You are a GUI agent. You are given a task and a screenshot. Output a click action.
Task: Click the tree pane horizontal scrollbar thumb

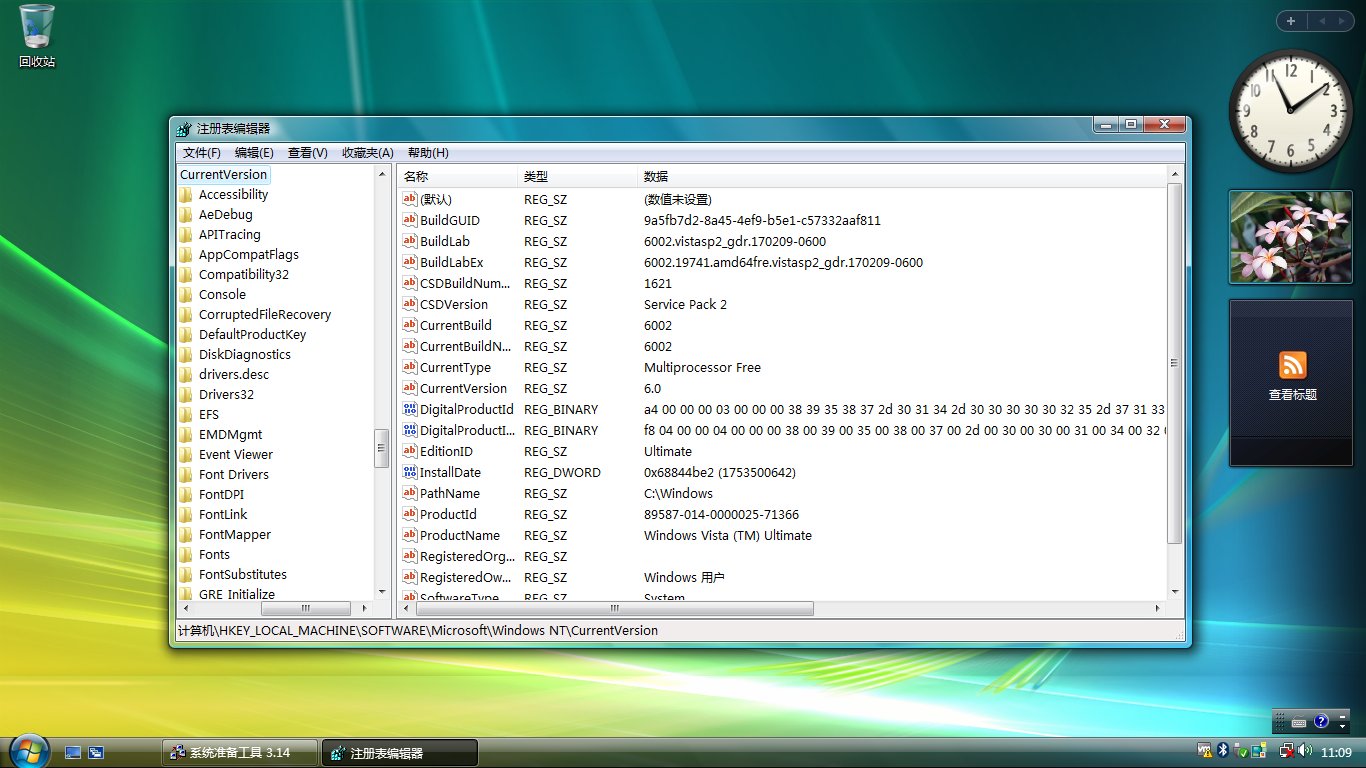click(306, 608)
